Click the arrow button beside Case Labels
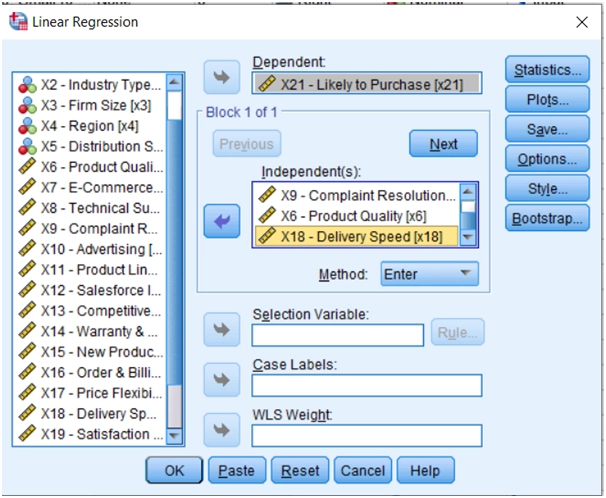This screenshot has height=498, width=606. click(x=221, y=379)
